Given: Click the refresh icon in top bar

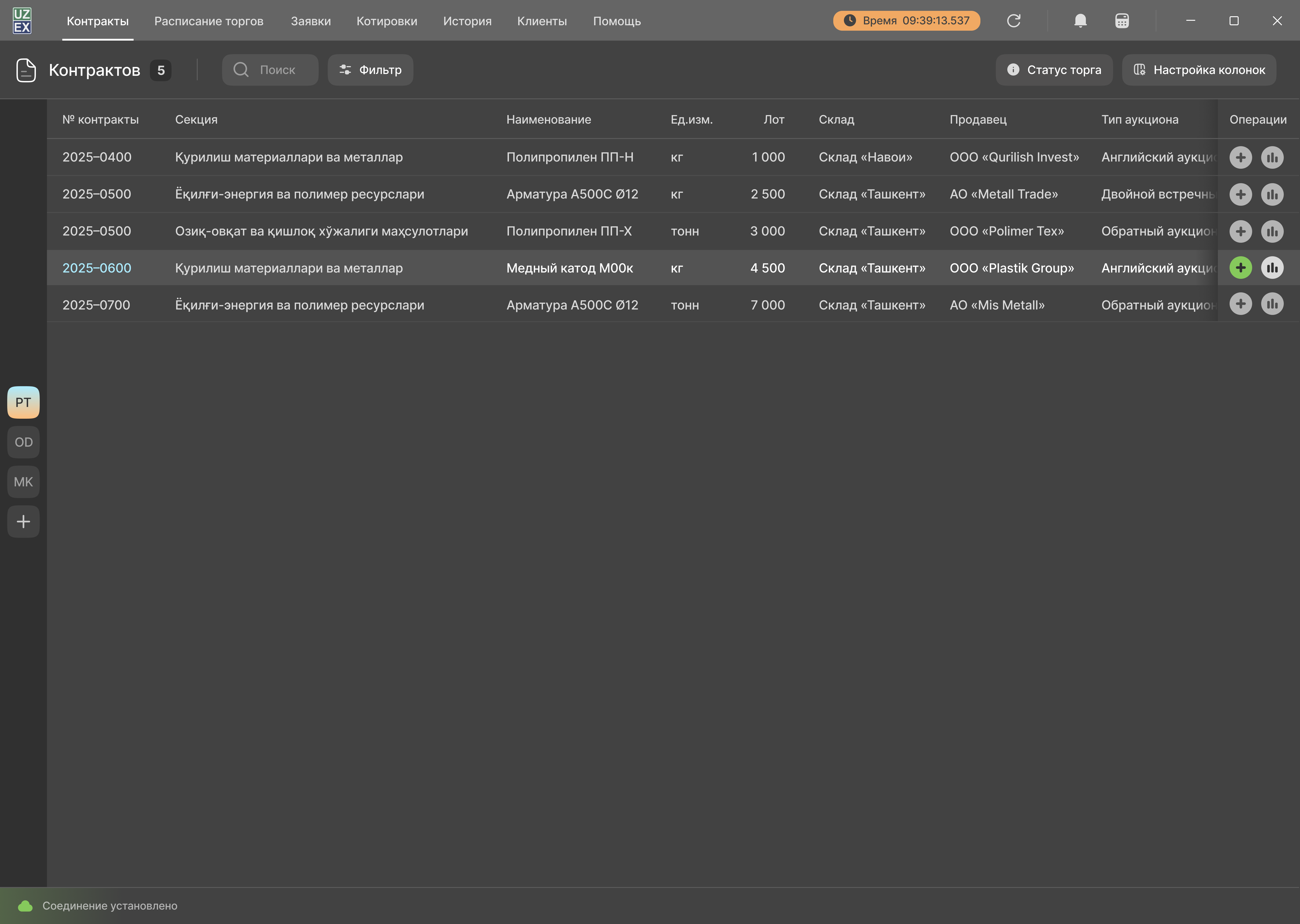Looking at the screenshot, I should pyautogui.click(x=1014, y=21).
